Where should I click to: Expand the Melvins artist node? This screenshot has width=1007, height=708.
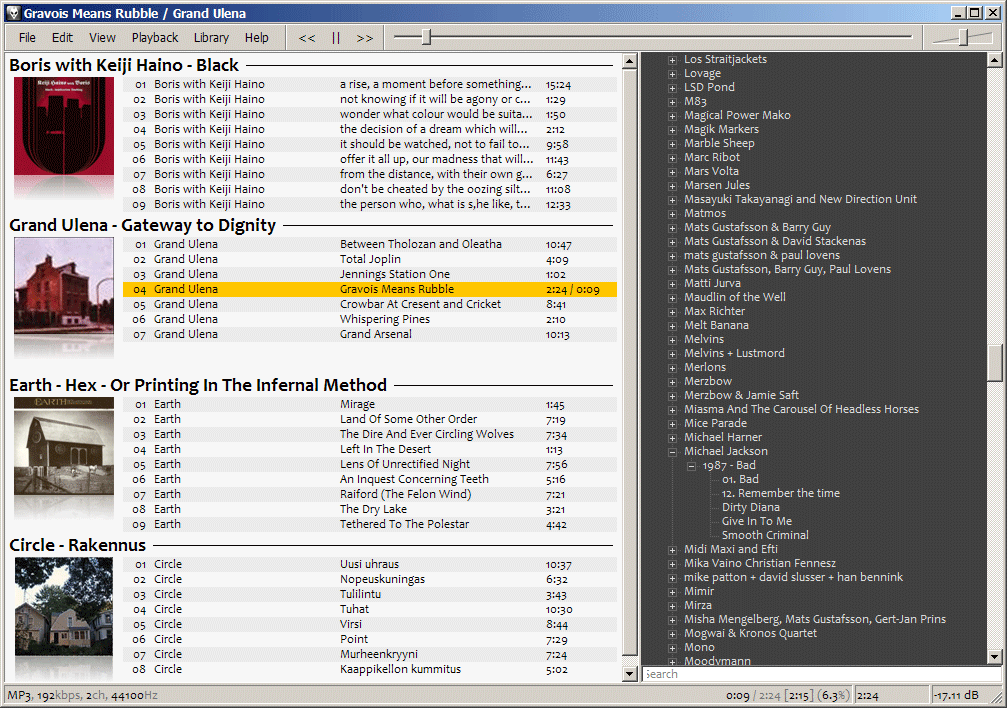[673, 340]
